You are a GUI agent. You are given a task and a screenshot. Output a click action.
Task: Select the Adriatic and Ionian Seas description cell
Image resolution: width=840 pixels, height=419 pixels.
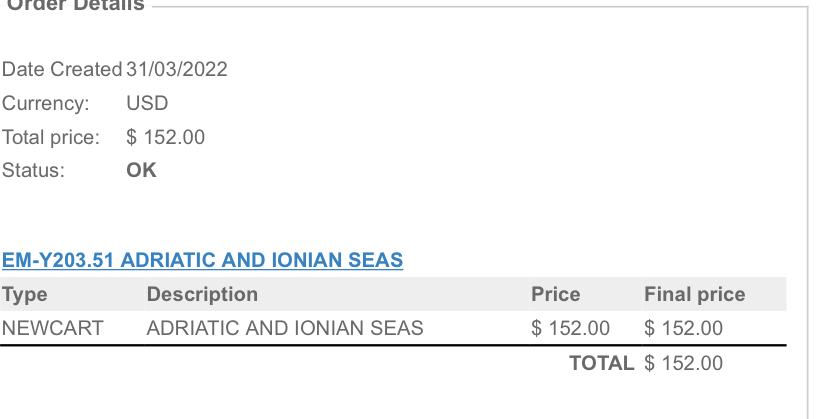[284, 328]
